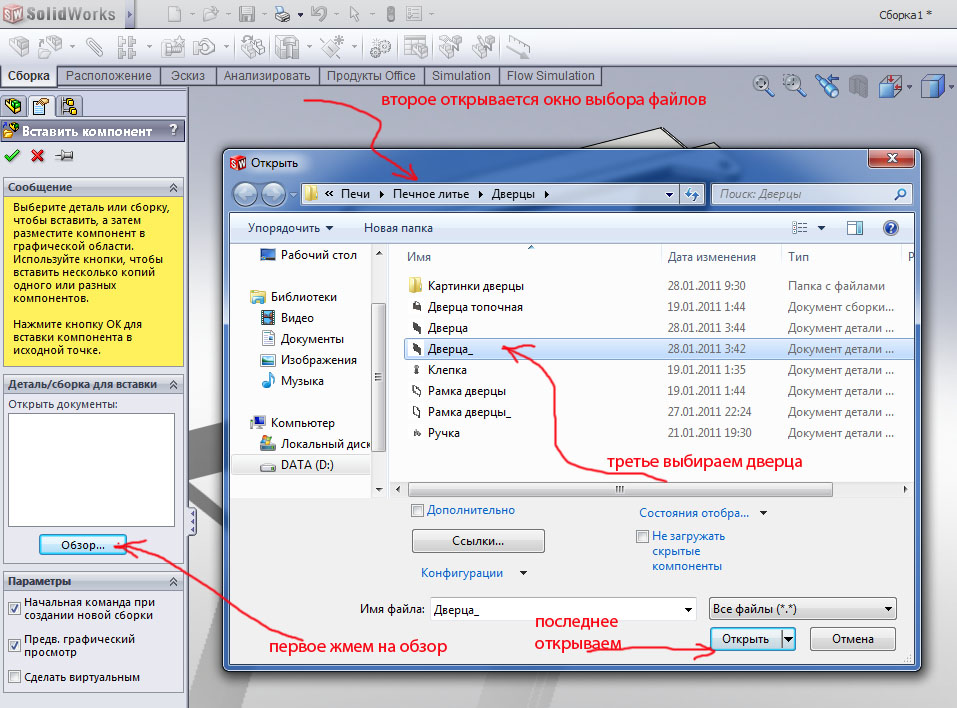The image size is (957, 708).
Task: Click the Previous View icon
Action: tap(826, 86)
